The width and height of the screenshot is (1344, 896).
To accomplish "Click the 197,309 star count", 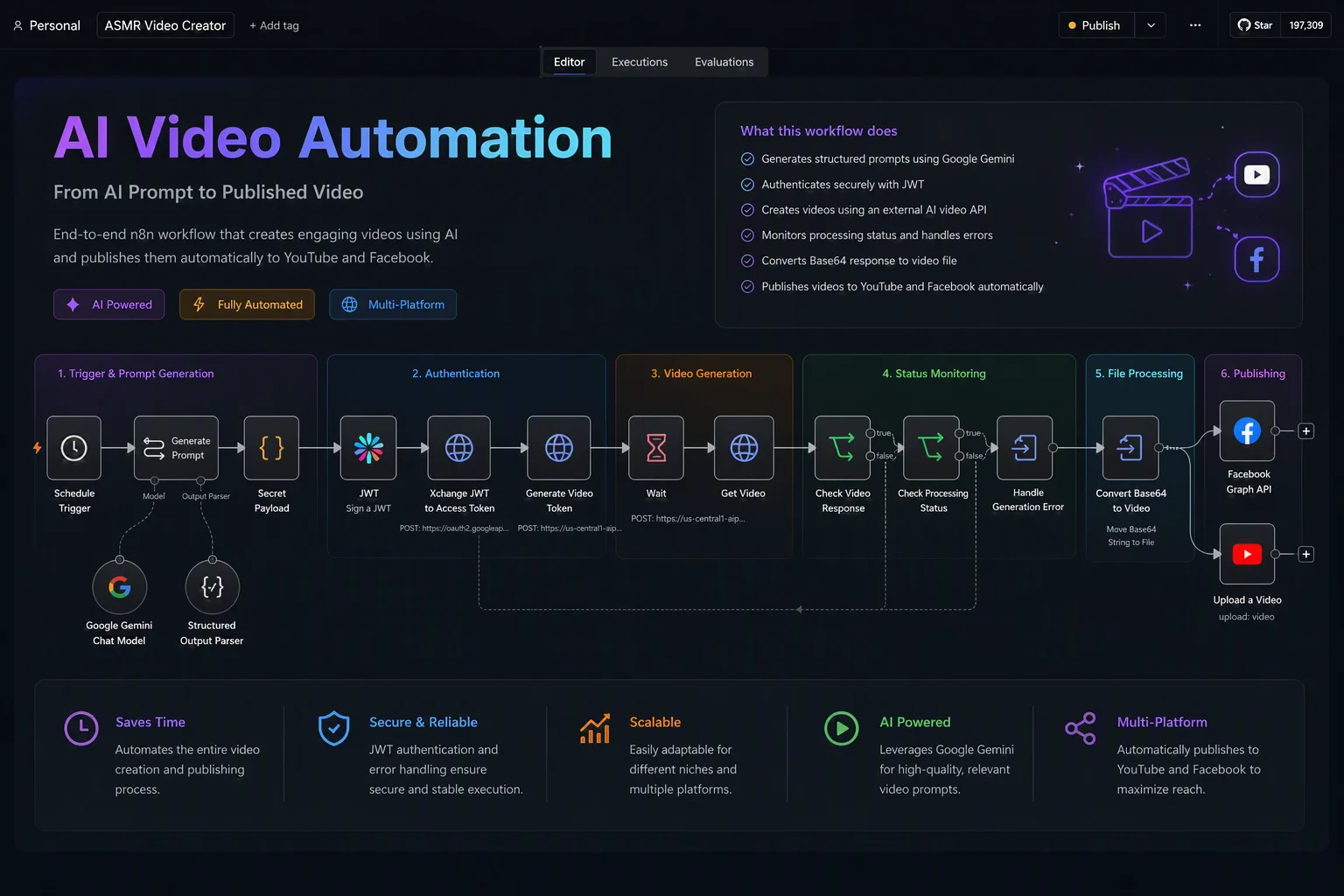I will coord(1305,25).
